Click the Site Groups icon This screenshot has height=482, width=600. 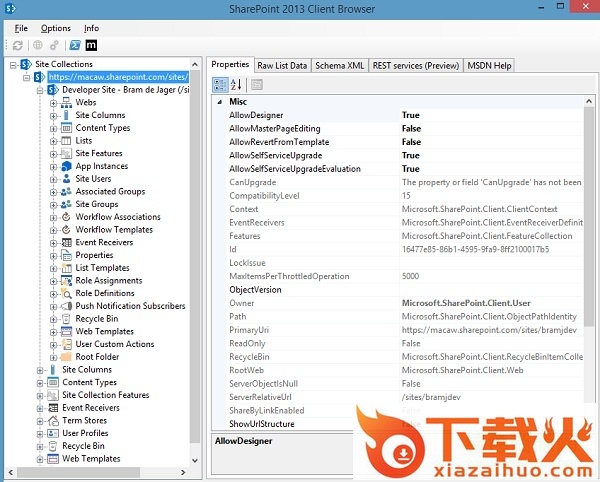coord(66,204)
